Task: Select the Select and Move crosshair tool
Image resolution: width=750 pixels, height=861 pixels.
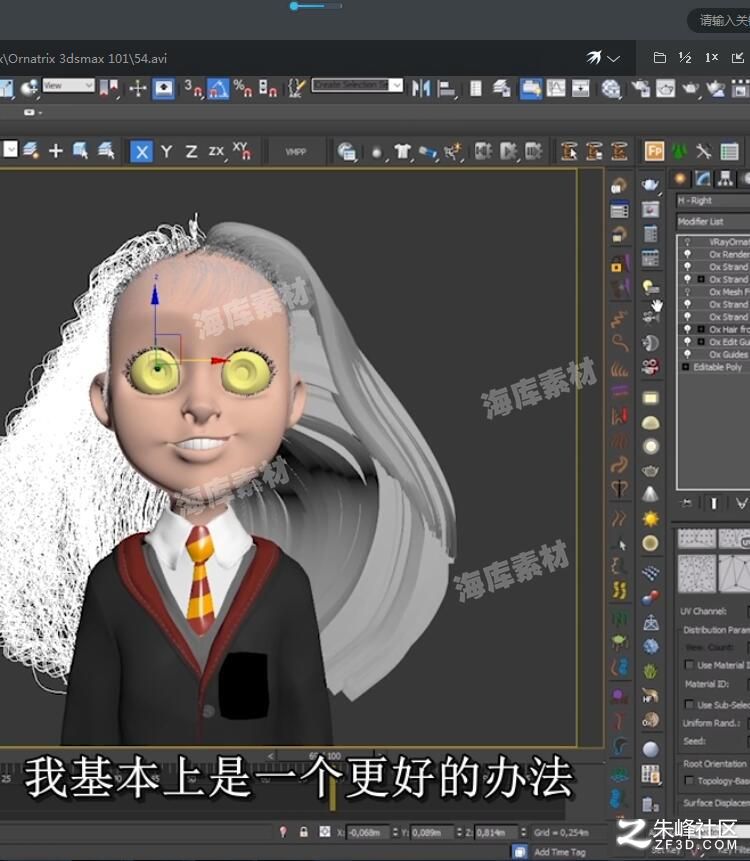Action: [138, 88]
